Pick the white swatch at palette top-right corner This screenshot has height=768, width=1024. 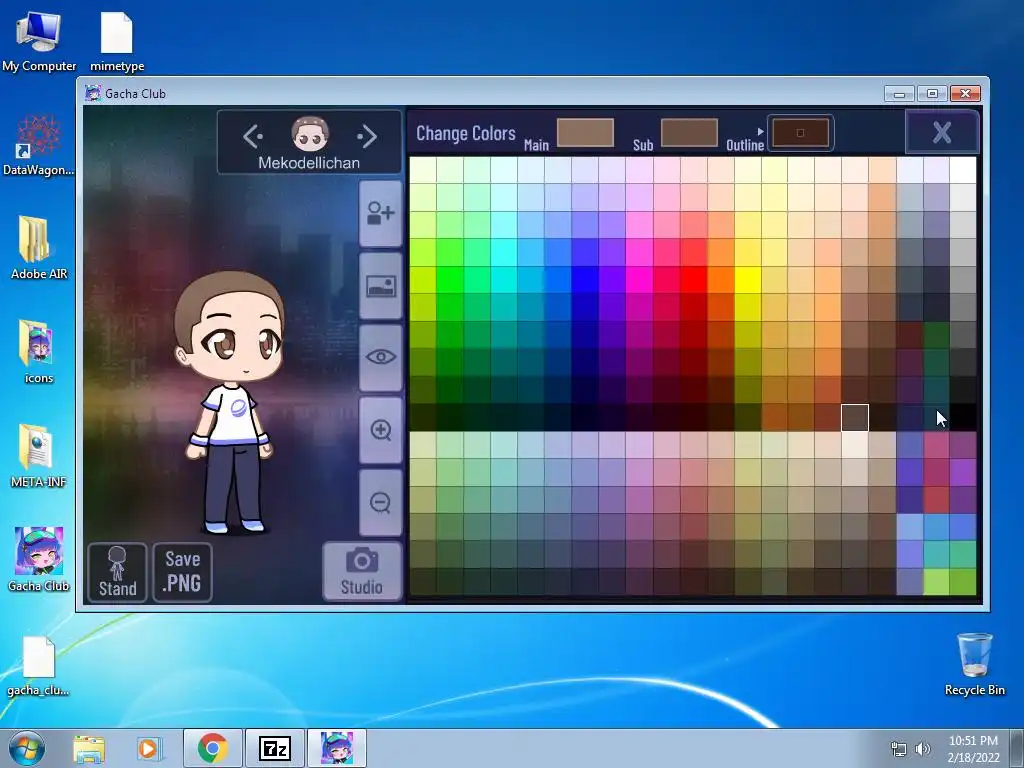pyautogui.click(x=963, y=170)
